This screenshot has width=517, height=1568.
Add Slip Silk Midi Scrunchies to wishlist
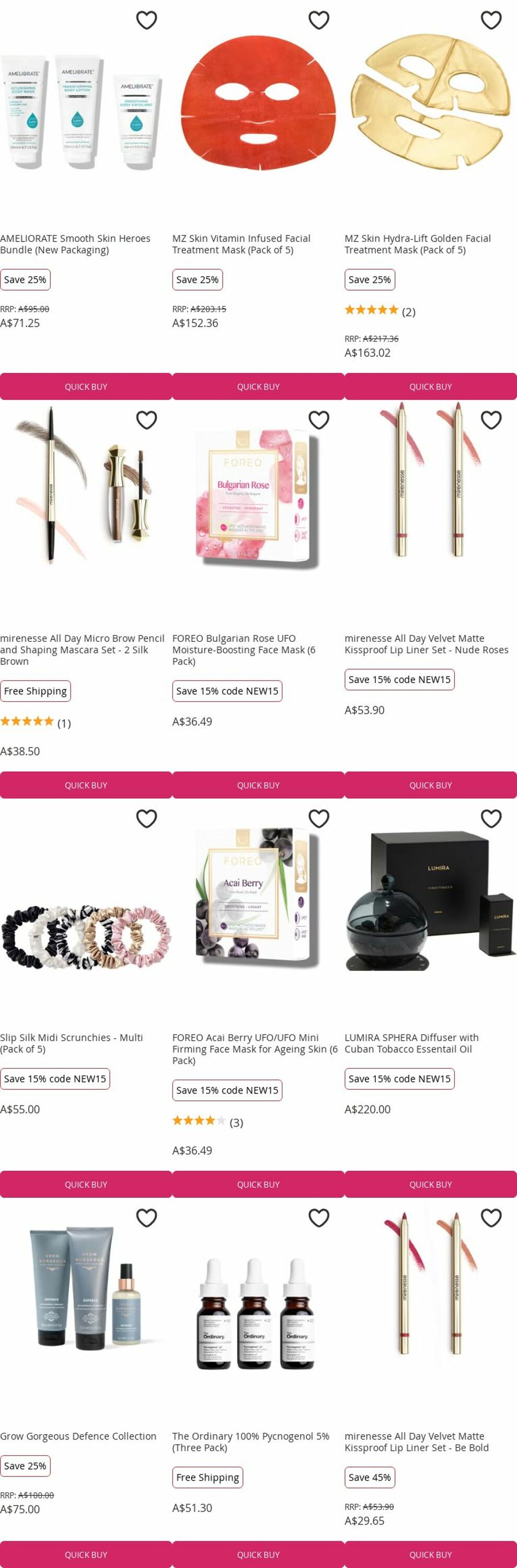pos(146,818)
